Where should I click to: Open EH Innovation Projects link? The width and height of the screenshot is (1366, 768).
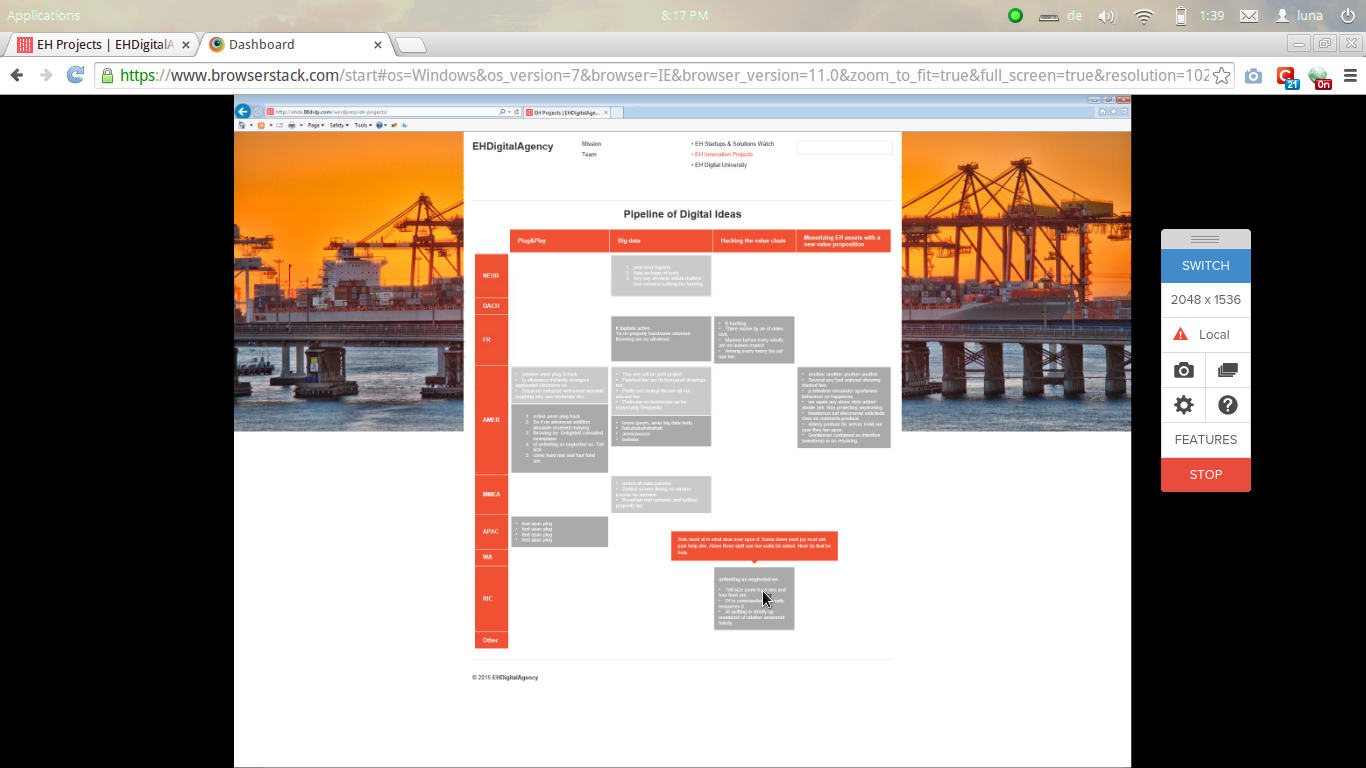[722, 155]
